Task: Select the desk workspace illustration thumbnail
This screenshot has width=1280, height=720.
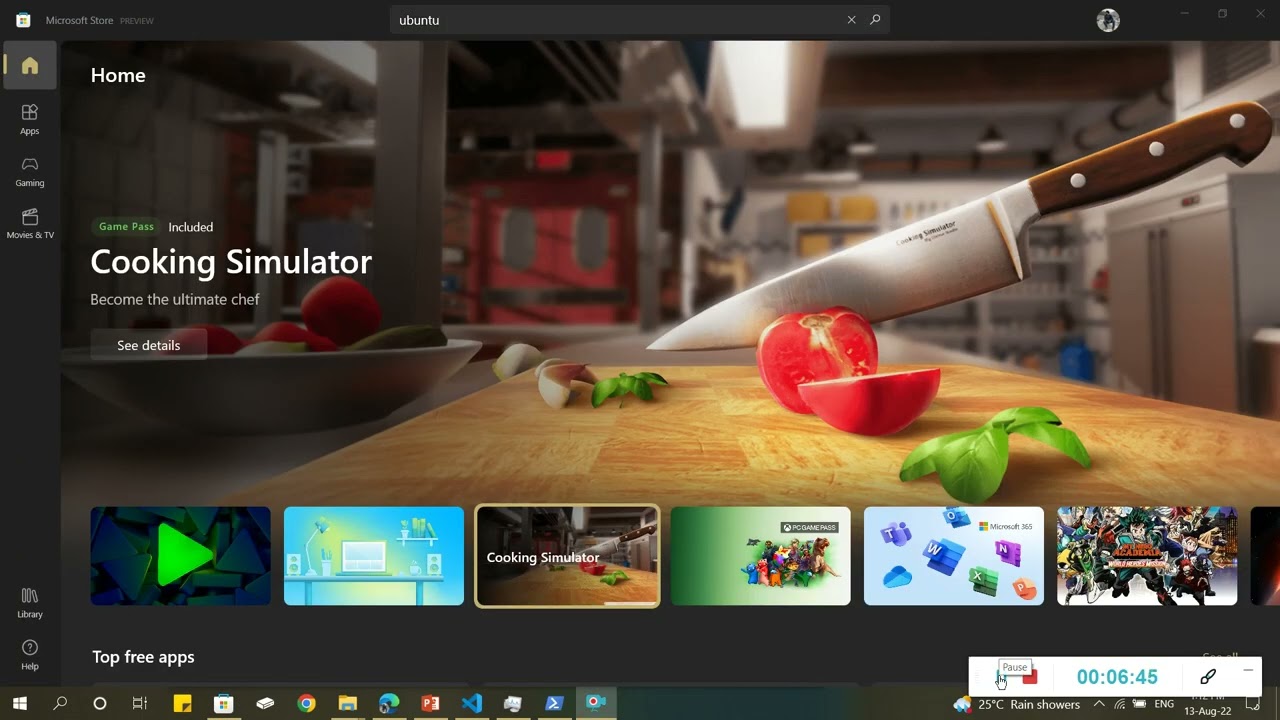Action: 374,556
